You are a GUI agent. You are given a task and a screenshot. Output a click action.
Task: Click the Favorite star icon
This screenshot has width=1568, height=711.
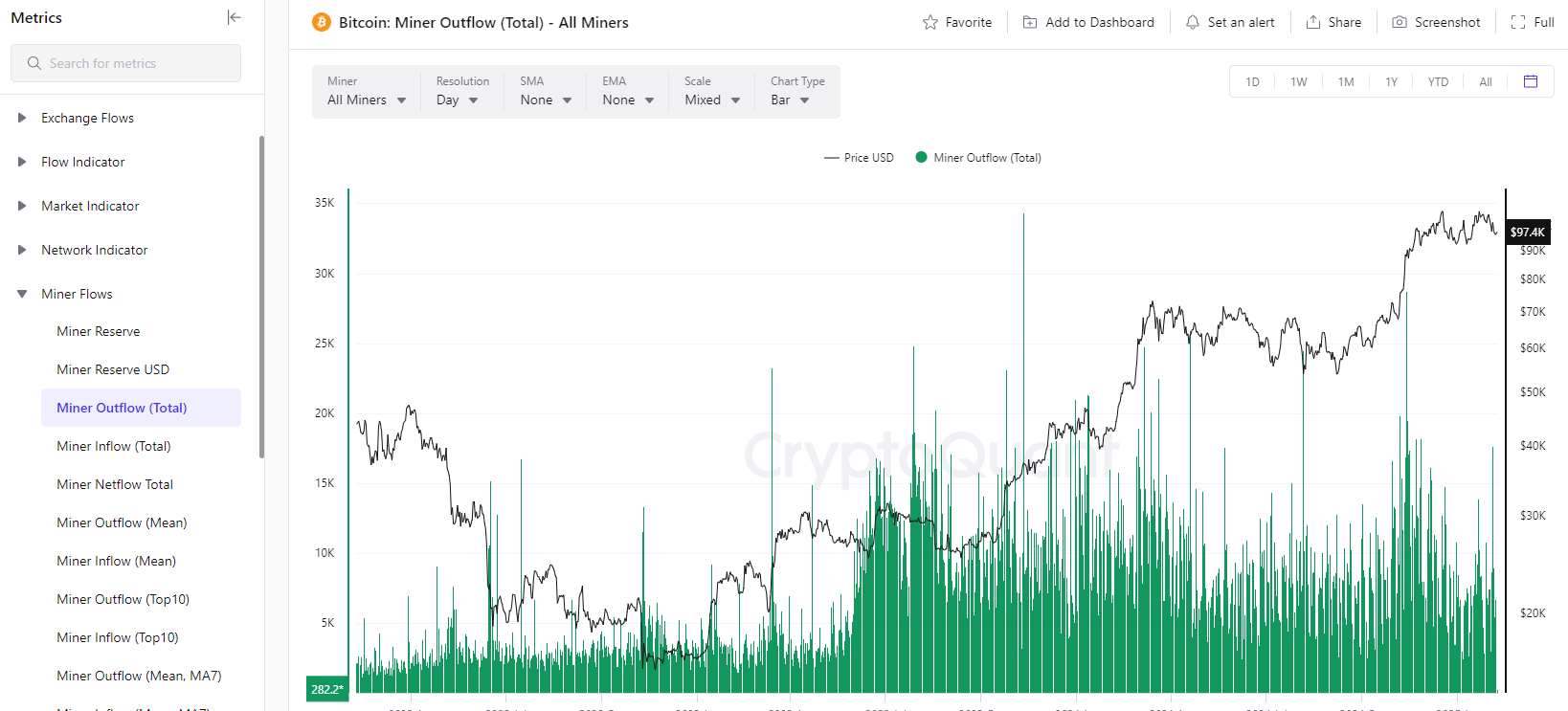(930, 22)
